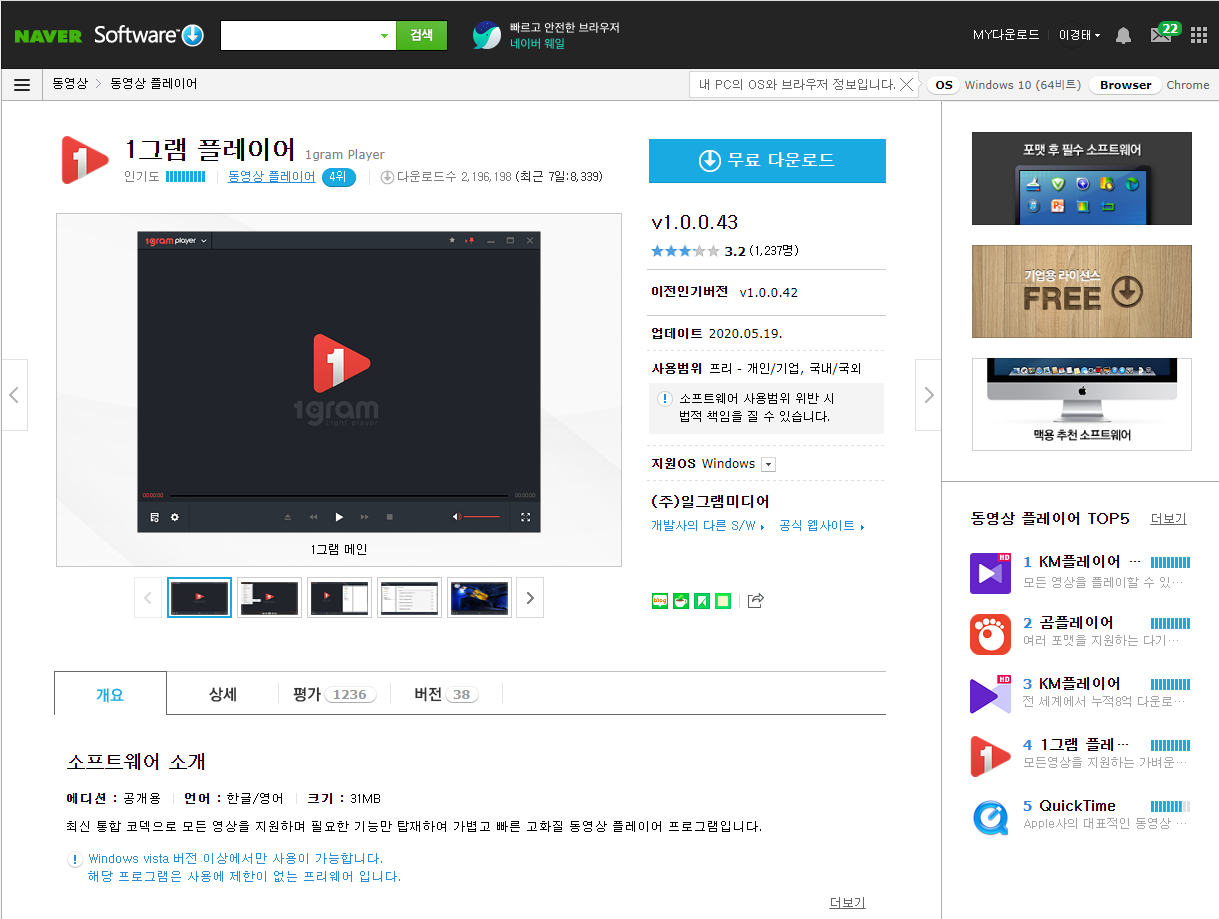This screenshot has height=919, width=1219.
Task: Select the second screenshot thumbnail
Action: point(269,598)
